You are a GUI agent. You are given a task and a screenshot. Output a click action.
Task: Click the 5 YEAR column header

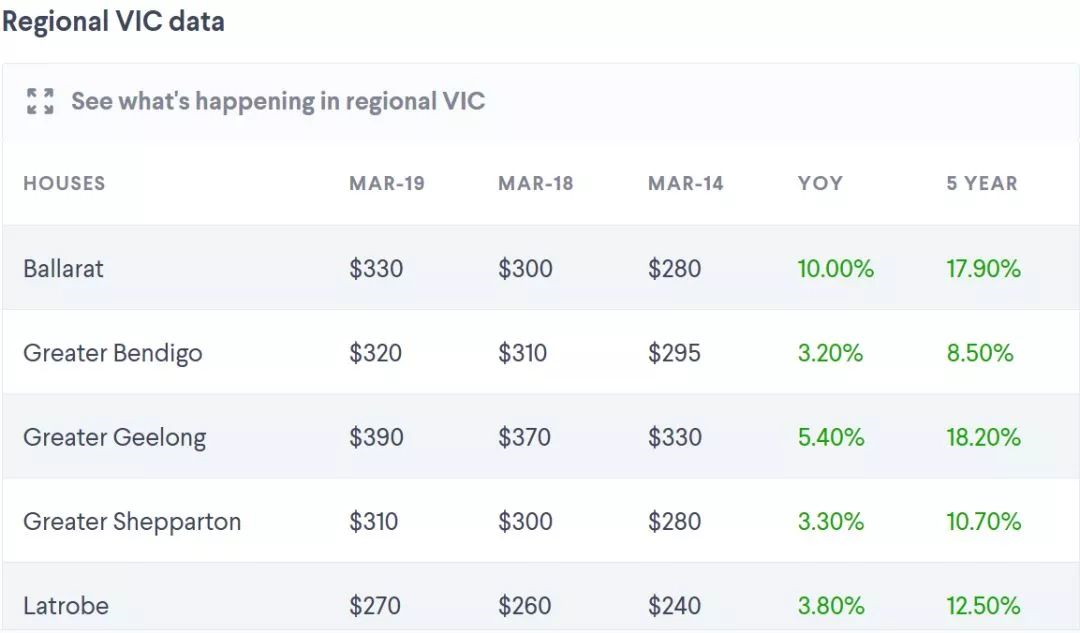tap(982, 184)
